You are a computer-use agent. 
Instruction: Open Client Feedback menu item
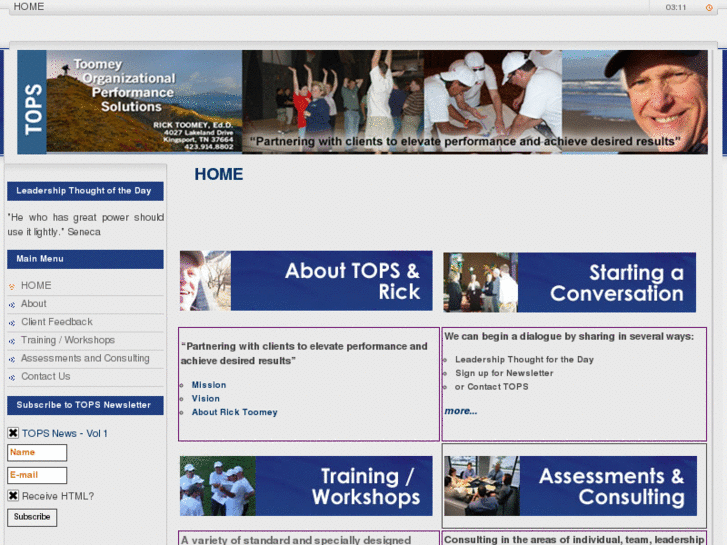pos(57,321)
